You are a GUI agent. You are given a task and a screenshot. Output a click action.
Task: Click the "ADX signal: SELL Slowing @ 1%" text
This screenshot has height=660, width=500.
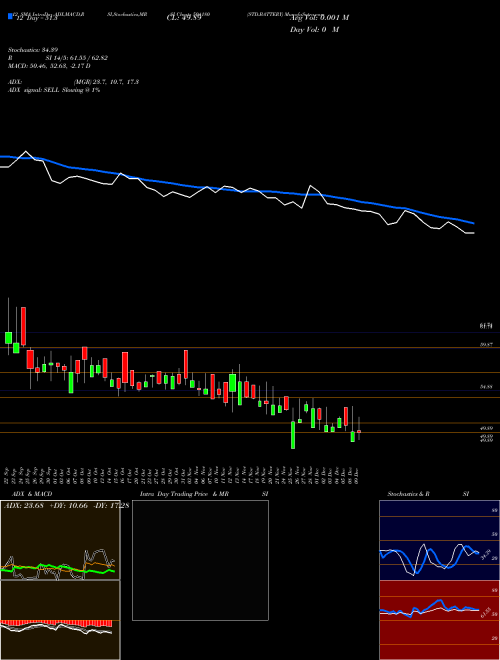(54, 90)
